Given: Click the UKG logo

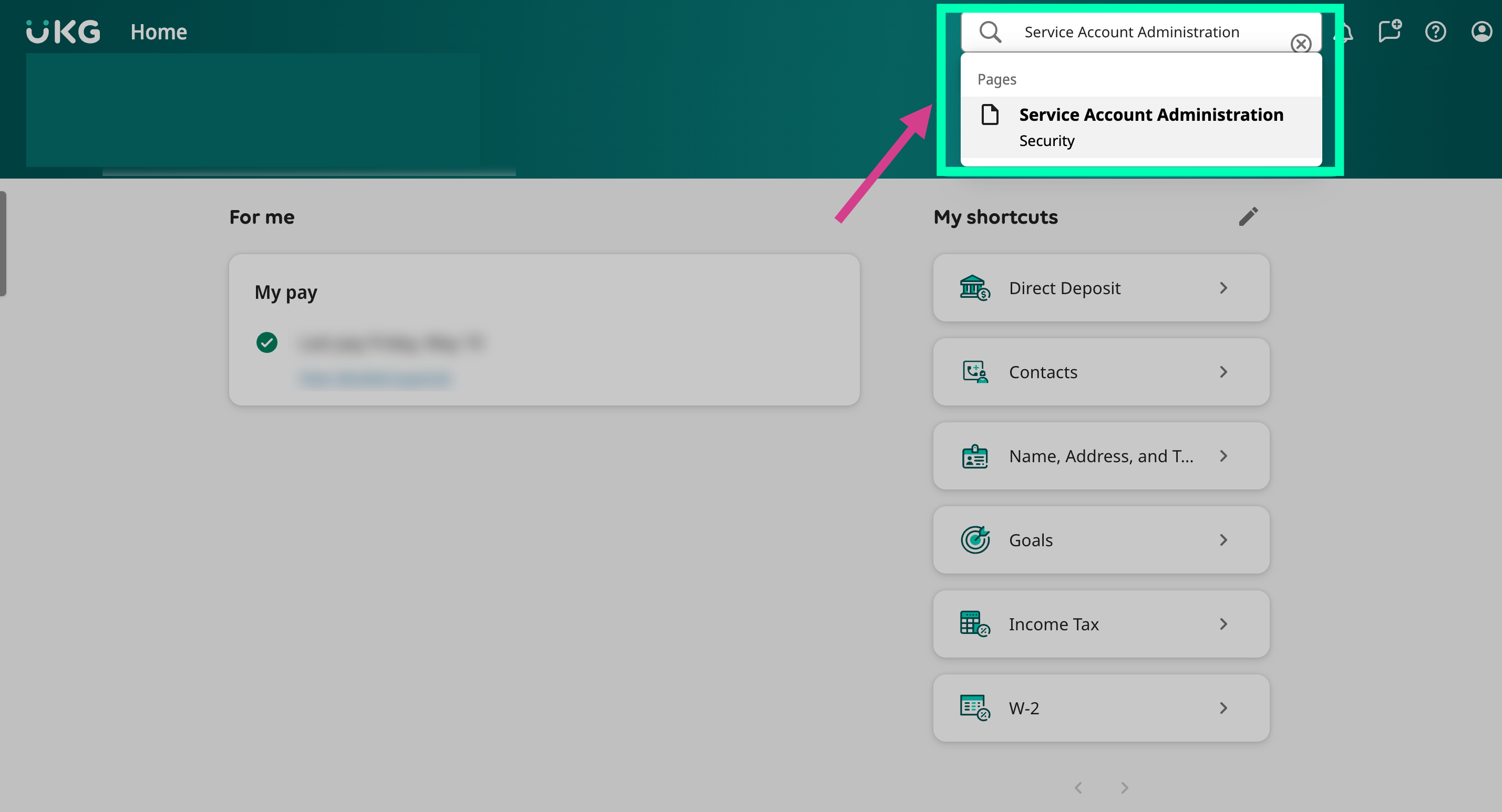Looking at the screenshot, I should point(63,32).
